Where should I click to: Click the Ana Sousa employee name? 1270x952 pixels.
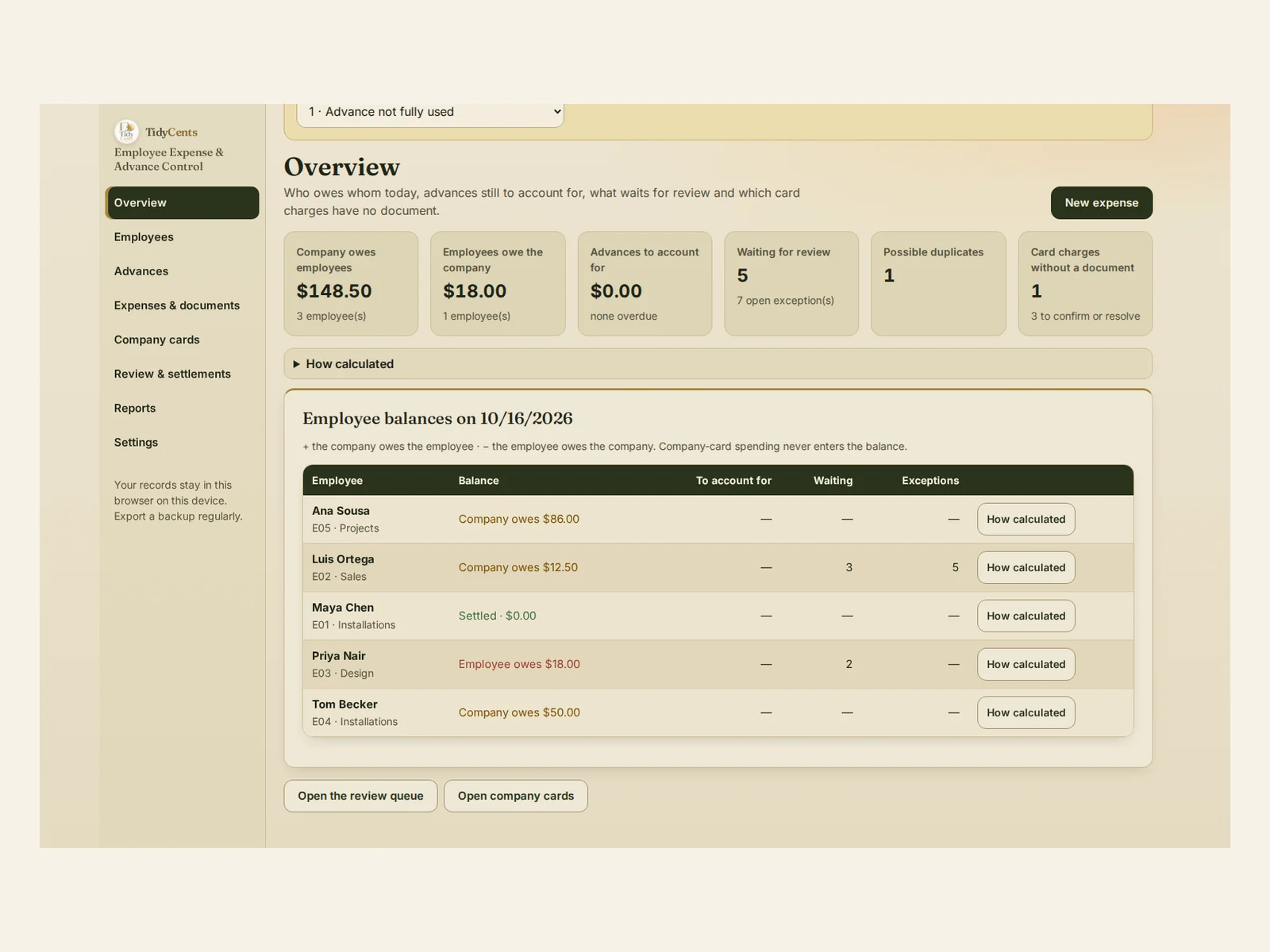[341, 511]
